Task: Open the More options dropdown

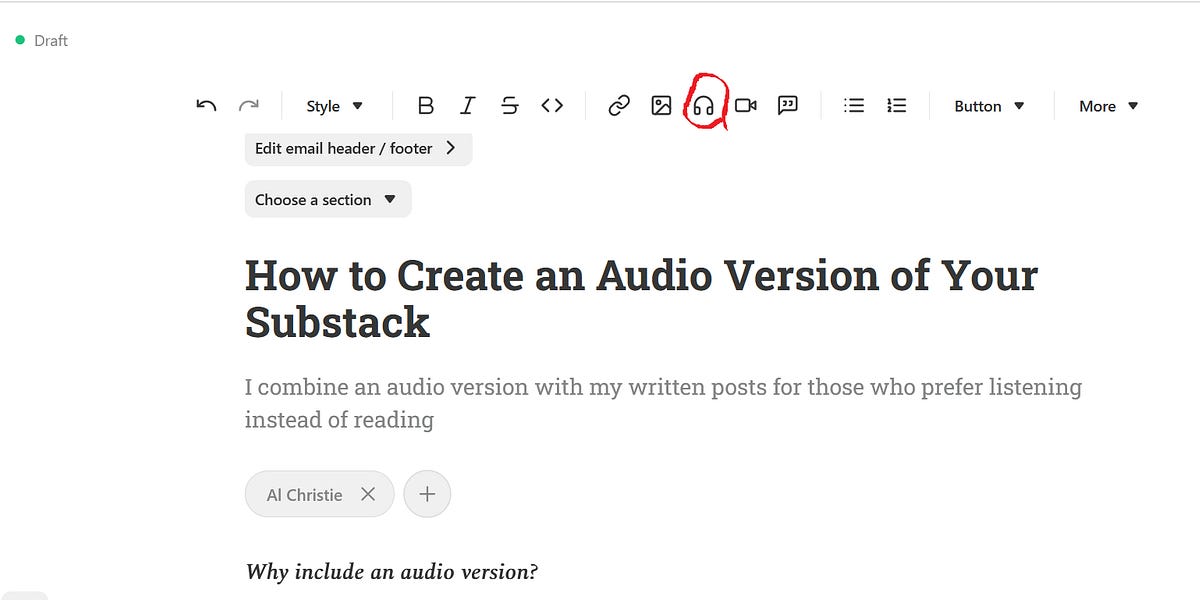Action: (x=1107, y=105)
